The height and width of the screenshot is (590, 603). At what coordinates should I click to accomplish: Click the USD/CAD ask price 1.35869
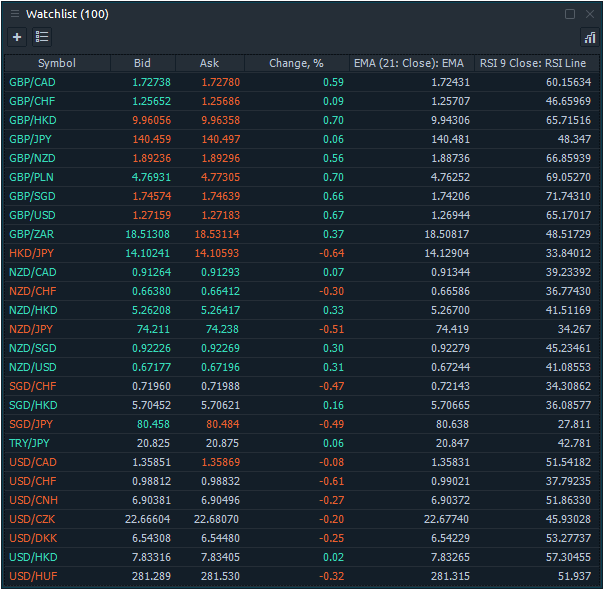219,462
